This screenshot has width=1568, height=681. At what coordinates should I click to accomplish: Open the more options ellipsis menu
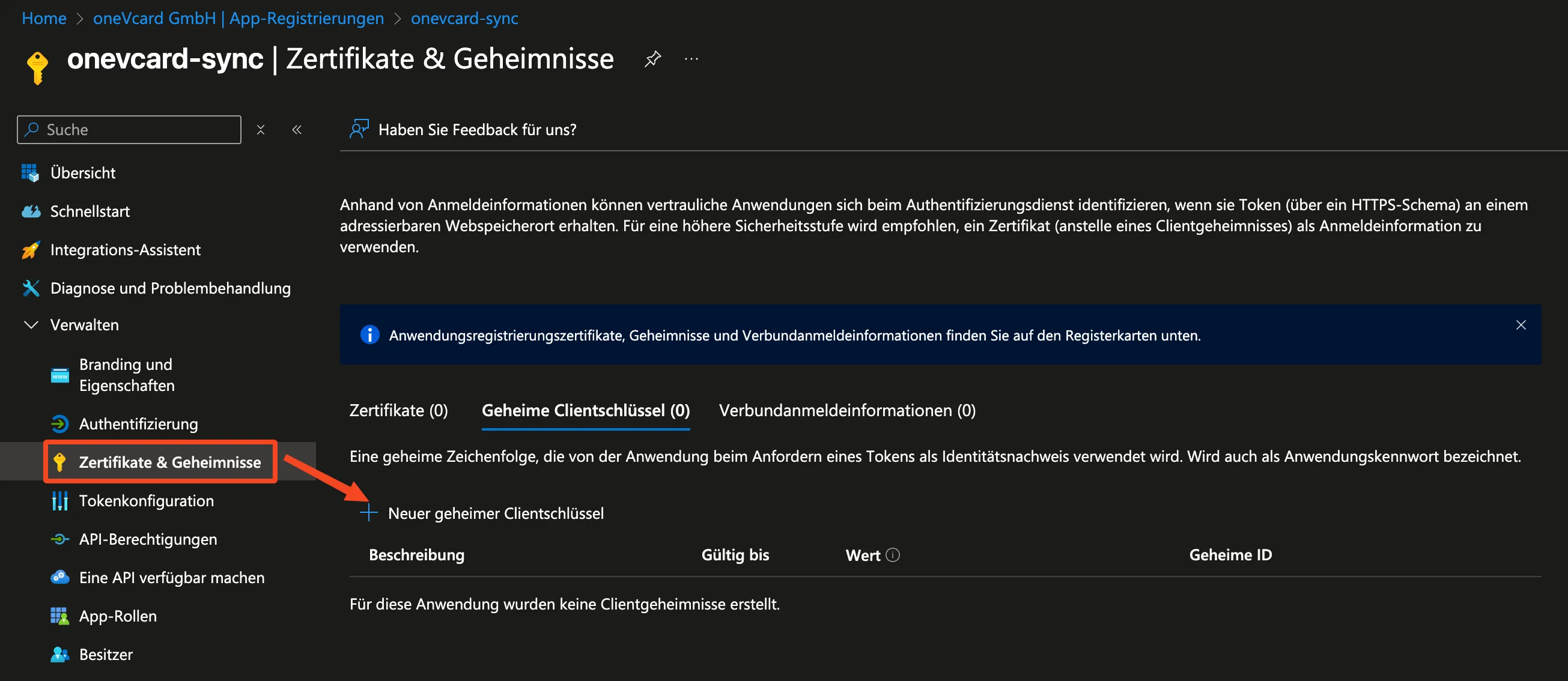[x=691, y=58]
